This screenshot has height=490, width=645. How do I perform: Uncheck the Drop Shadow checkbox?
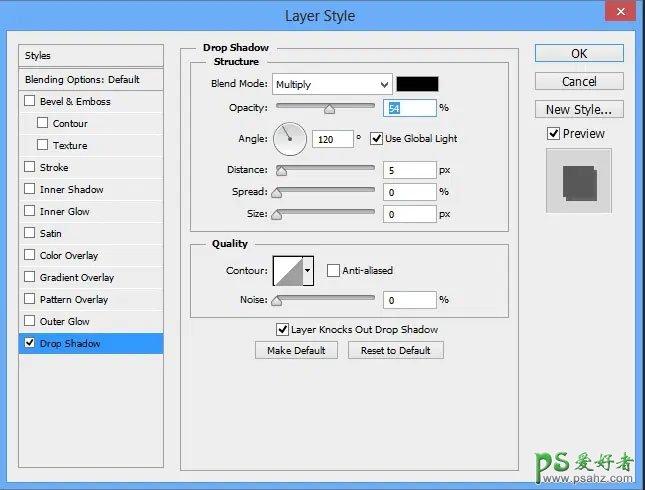click(30, 343)
